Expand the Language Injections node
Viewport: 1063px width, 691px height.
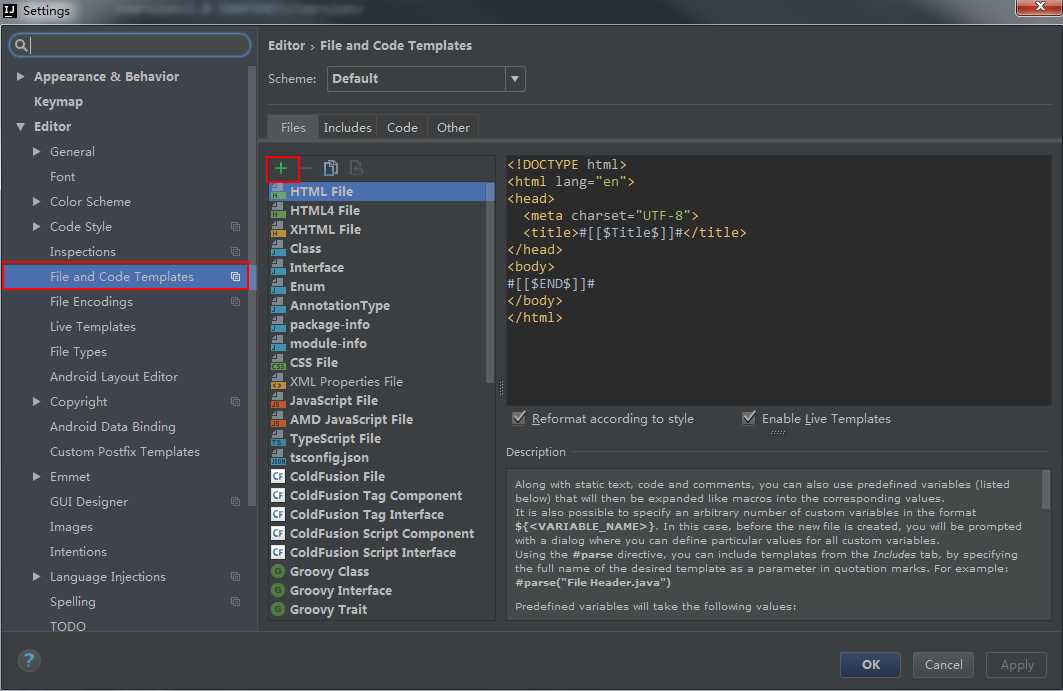pos(37,576)
